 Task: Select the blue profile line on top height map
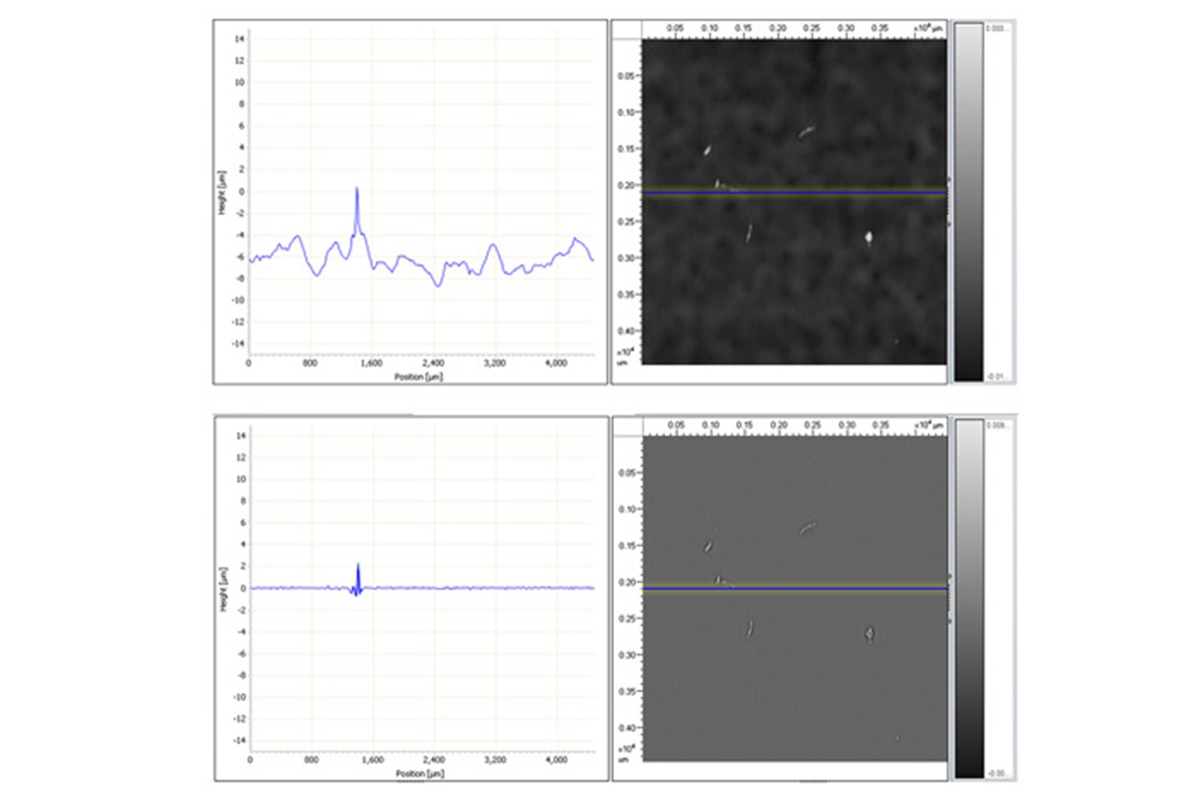click(x=794, y=192)
